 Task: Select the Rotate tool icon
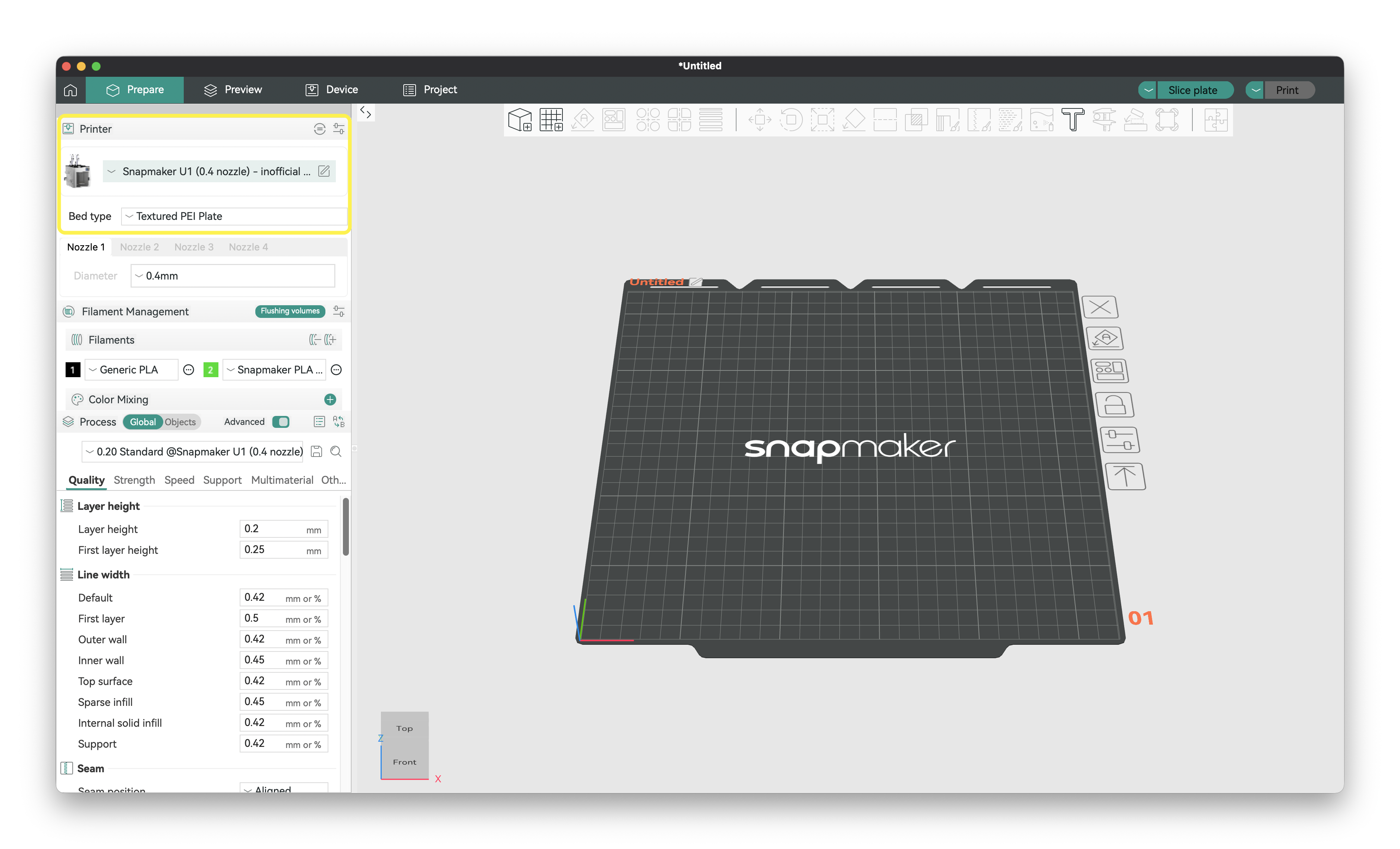coord(791,120)
